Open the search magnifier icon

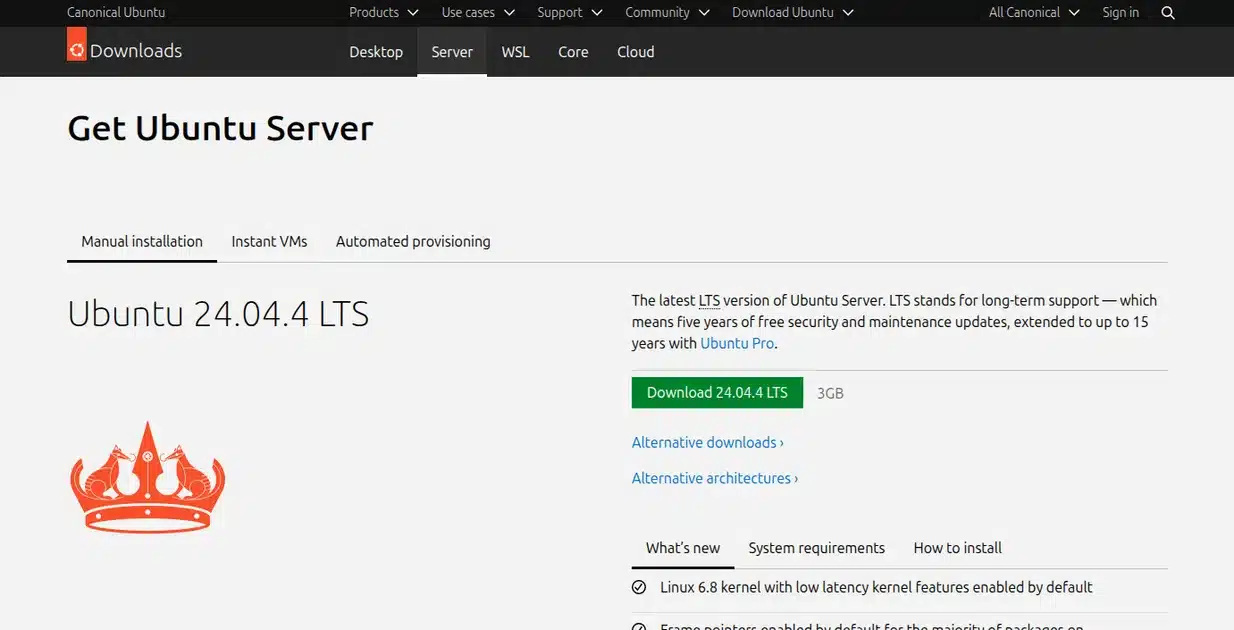pyautogui.click(x=1168, y=13)
